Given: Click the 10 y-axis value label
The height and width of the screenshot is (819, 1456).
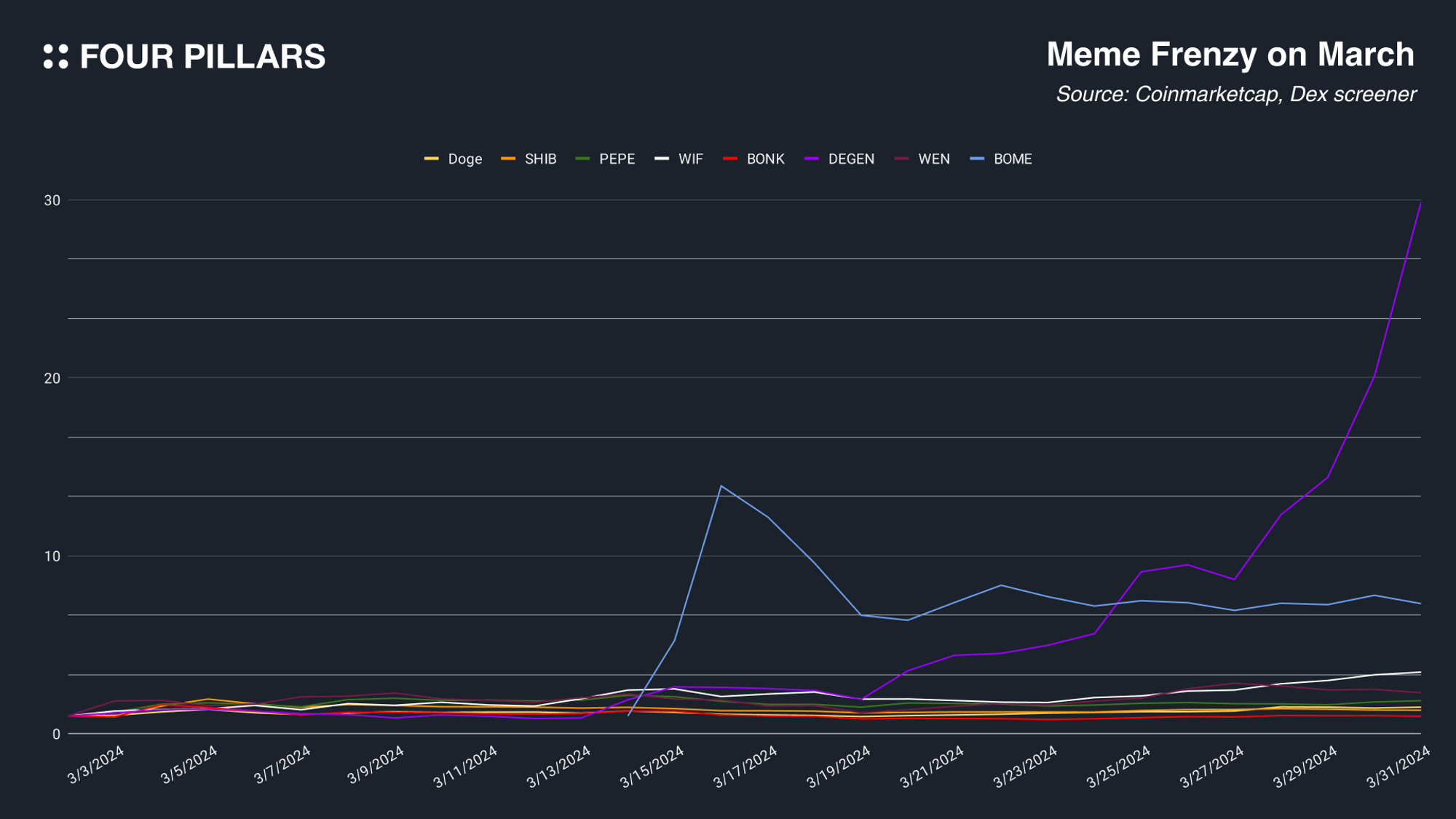Looking at the screenshot, I should (x=52, y=556).
